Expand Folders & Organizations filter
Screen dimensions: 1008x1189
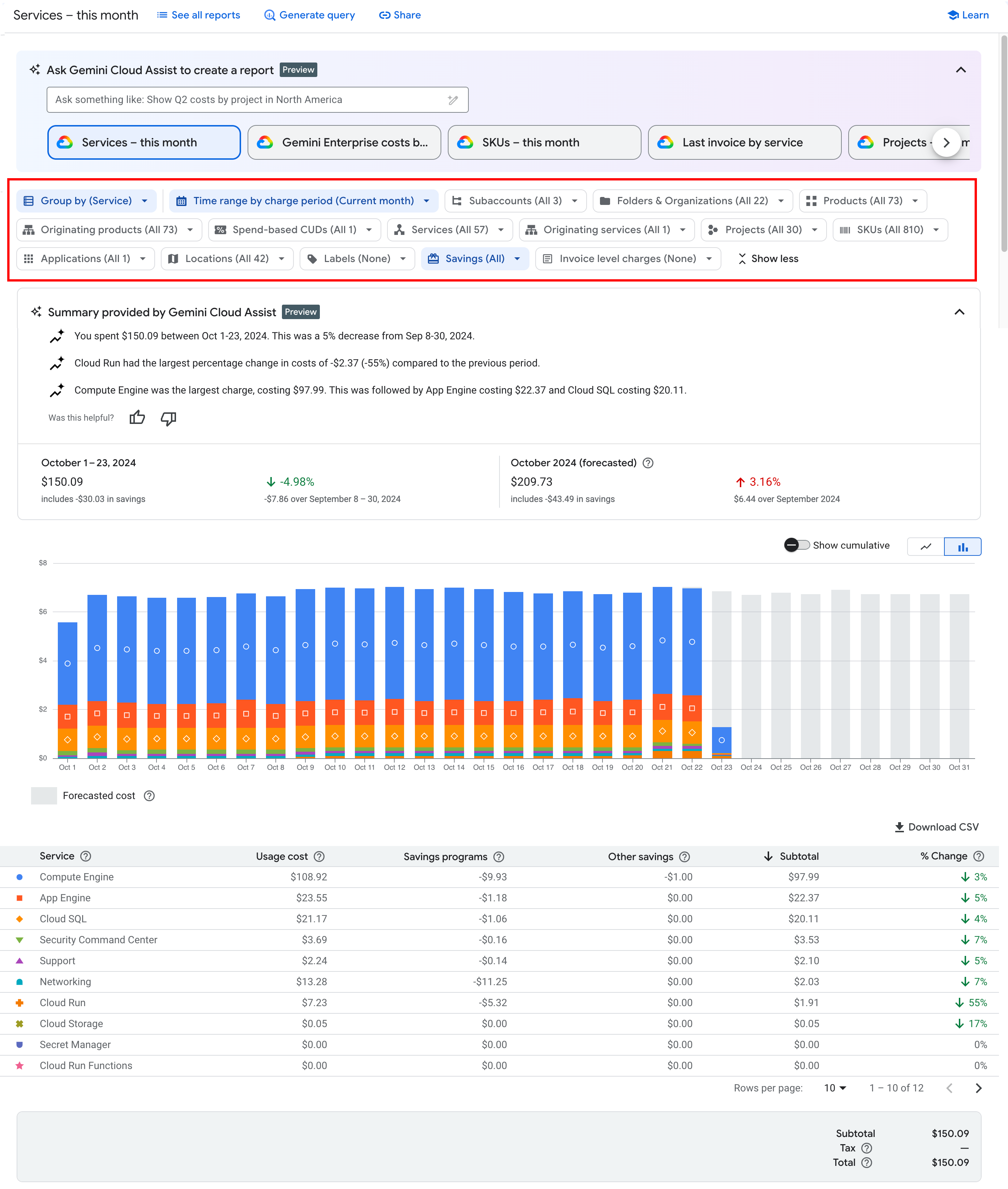pos(692,201)
